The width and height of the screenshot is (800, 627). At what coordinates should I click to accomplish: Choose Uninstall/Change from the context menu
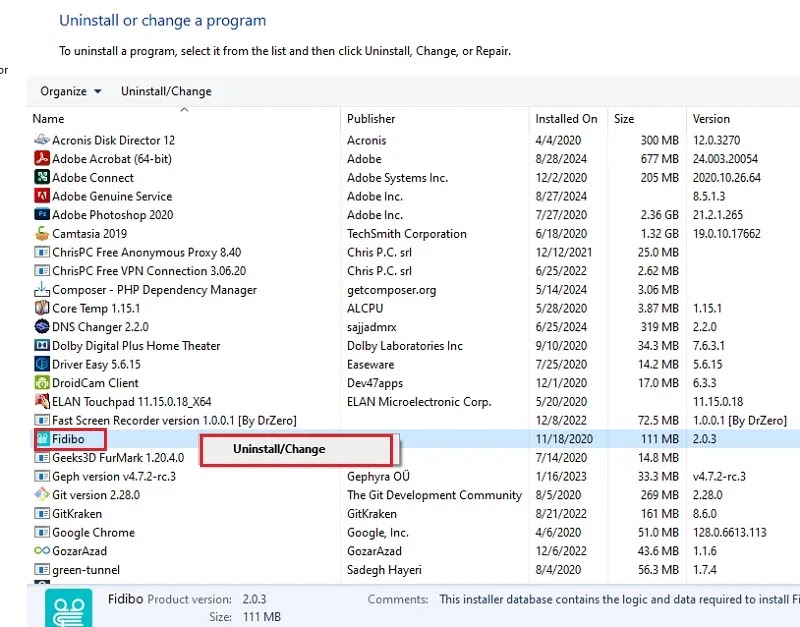pos(296,449)
